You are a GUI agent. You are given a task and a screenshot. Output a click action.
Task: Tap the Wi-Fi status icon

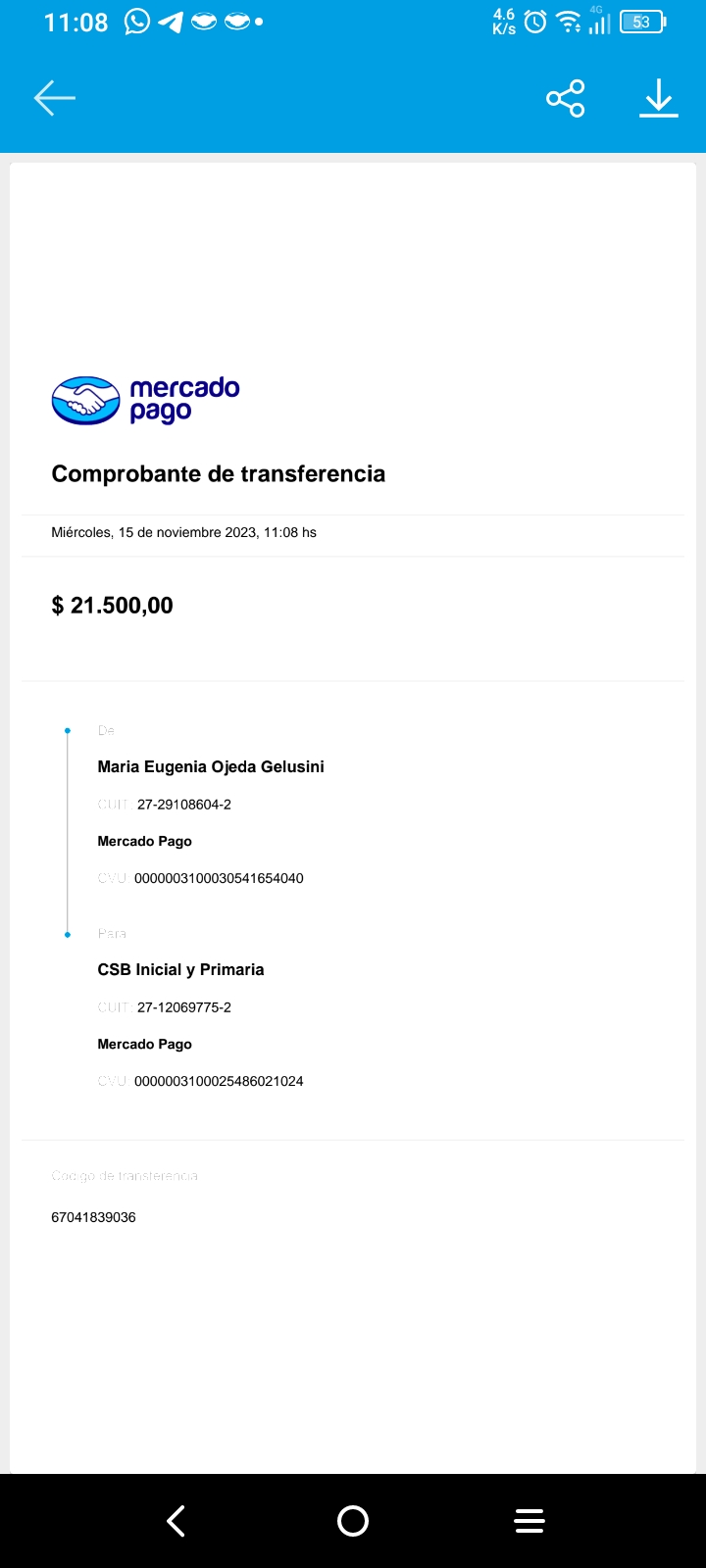(x=568, y=22)
